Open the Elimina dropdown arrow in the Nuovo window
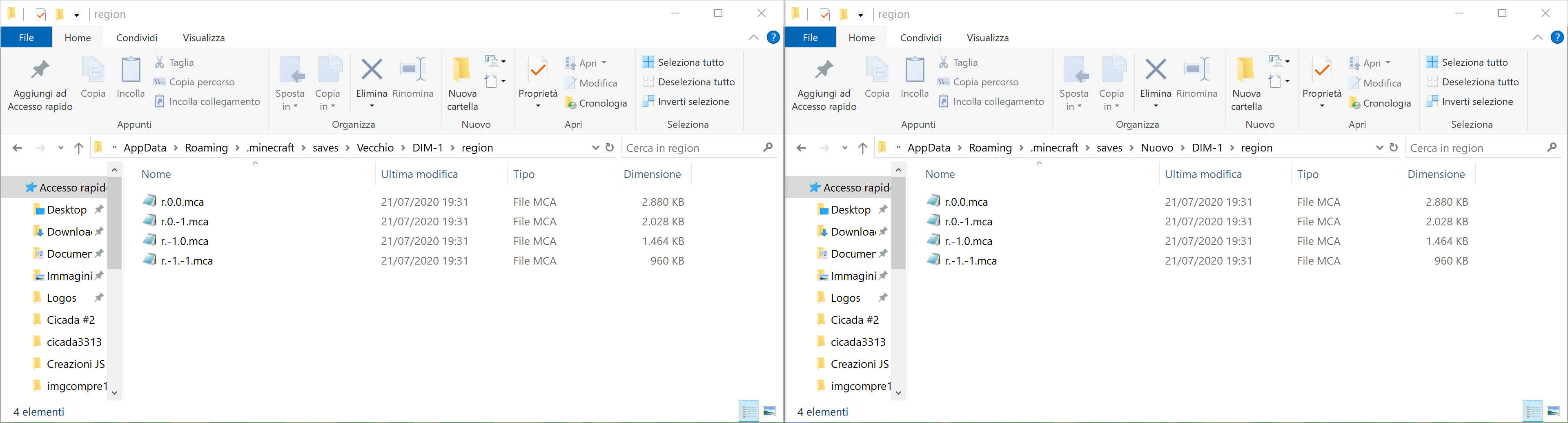 tap(1155, 106)
